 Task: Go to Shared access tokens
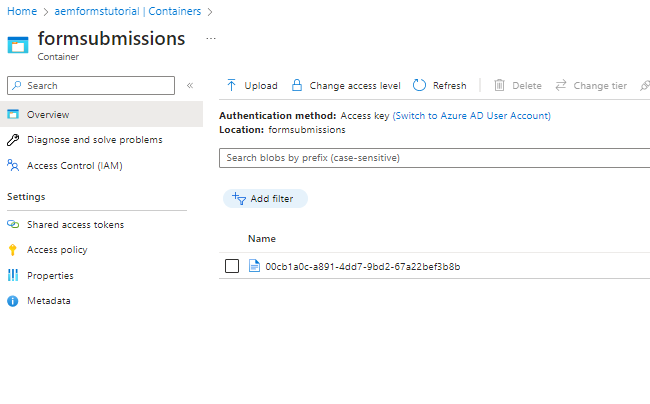(x=75, y=225)
